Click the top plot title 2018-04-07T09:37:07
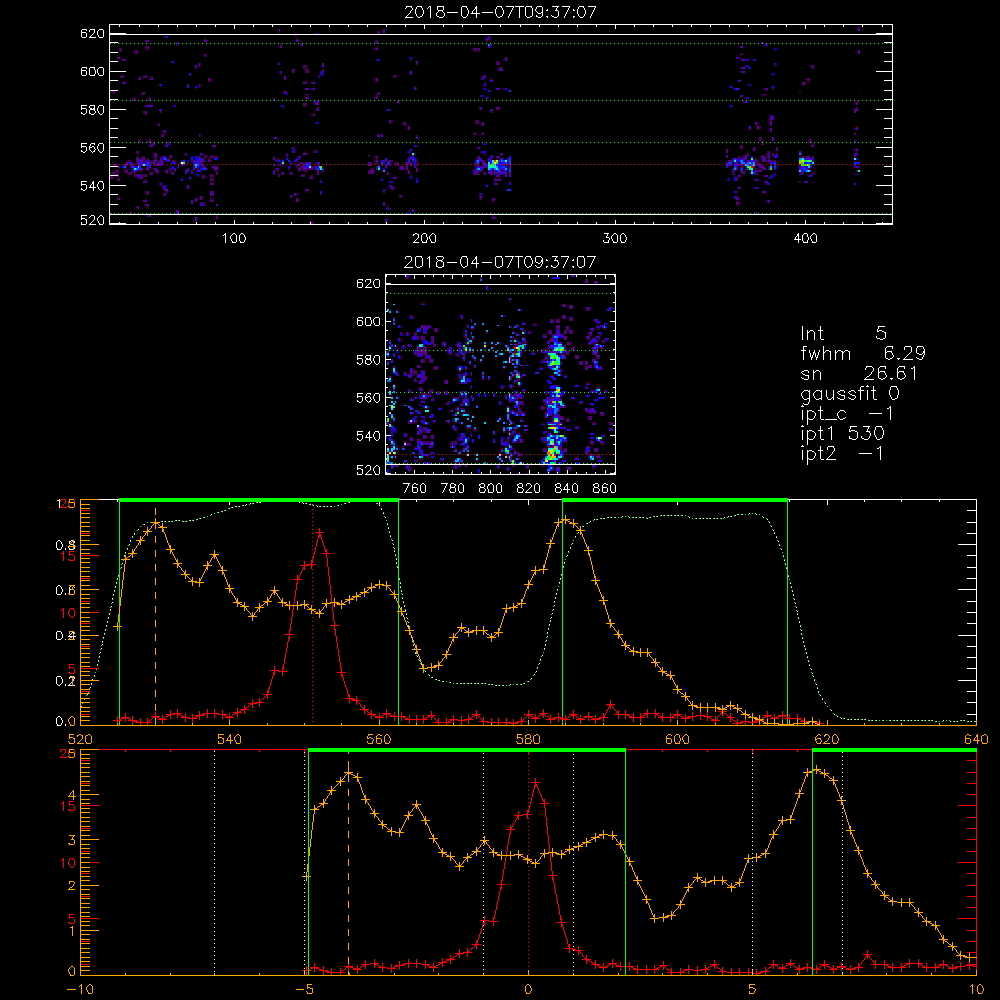This screenshot has width=1000, height=1000. tap(501, 12)
